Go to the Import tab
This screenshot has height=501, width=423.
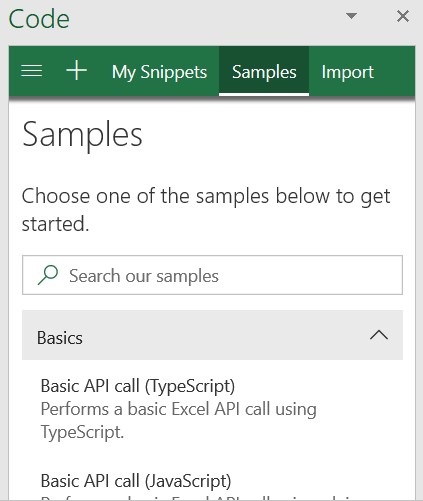click(347, 72)
